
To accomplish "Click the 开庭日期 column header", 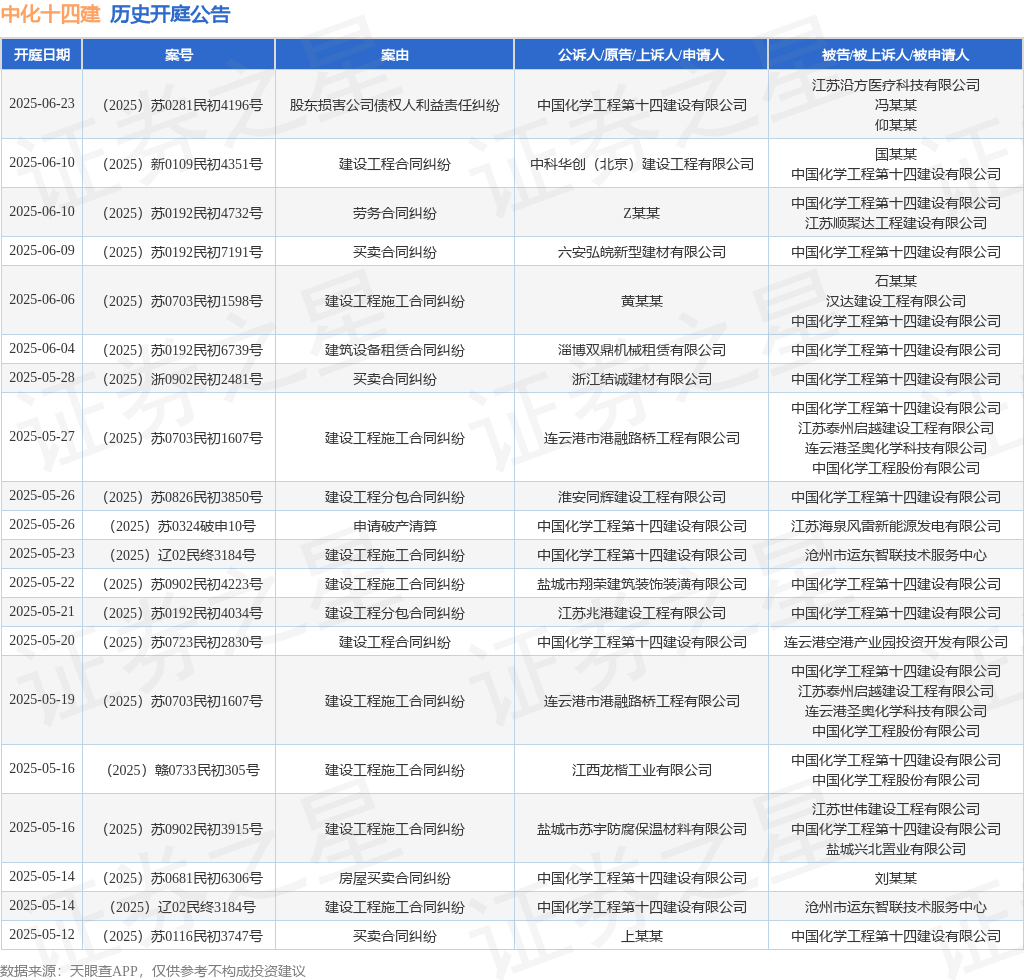I will [42, 55].
